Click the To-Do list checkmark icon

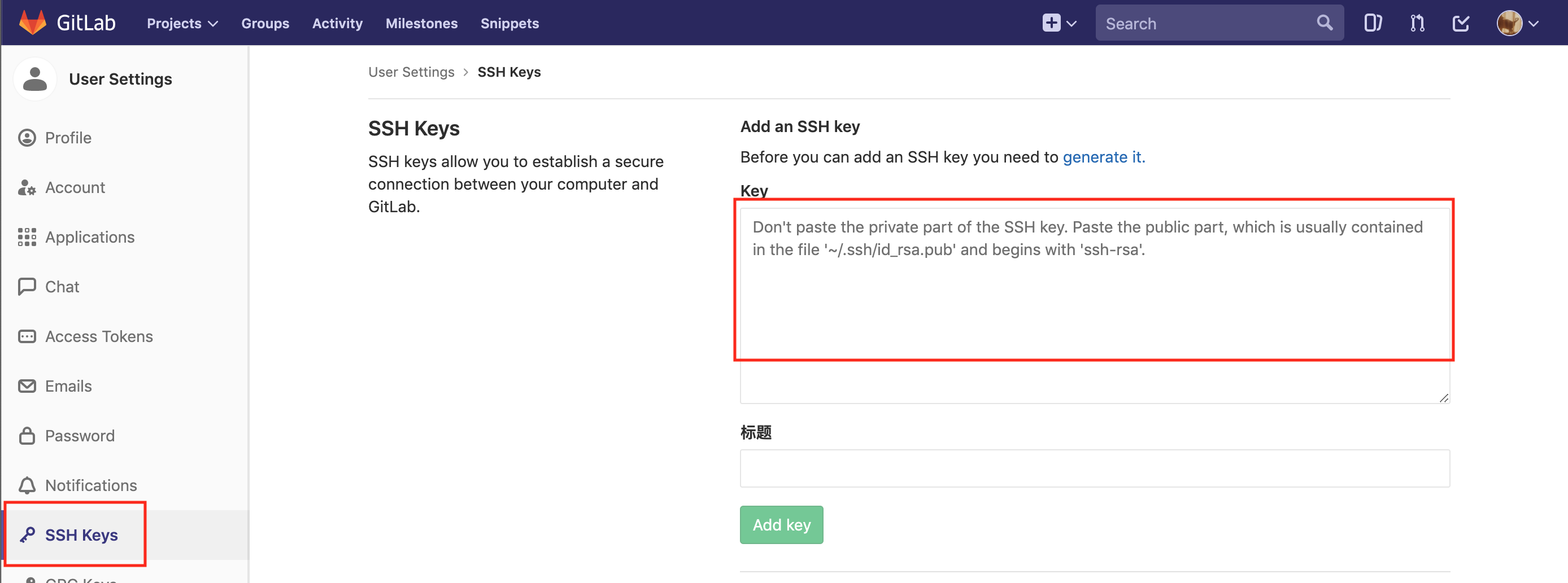point(1461,23)
